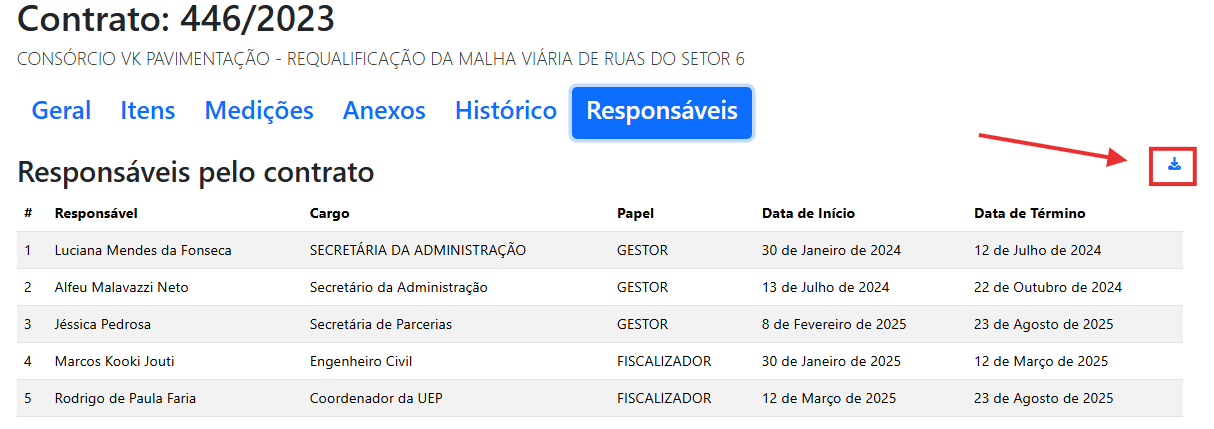Screen dimensions: 1214x429
Task: Click the Data de Início column header
Action: [x=808, y=213]
